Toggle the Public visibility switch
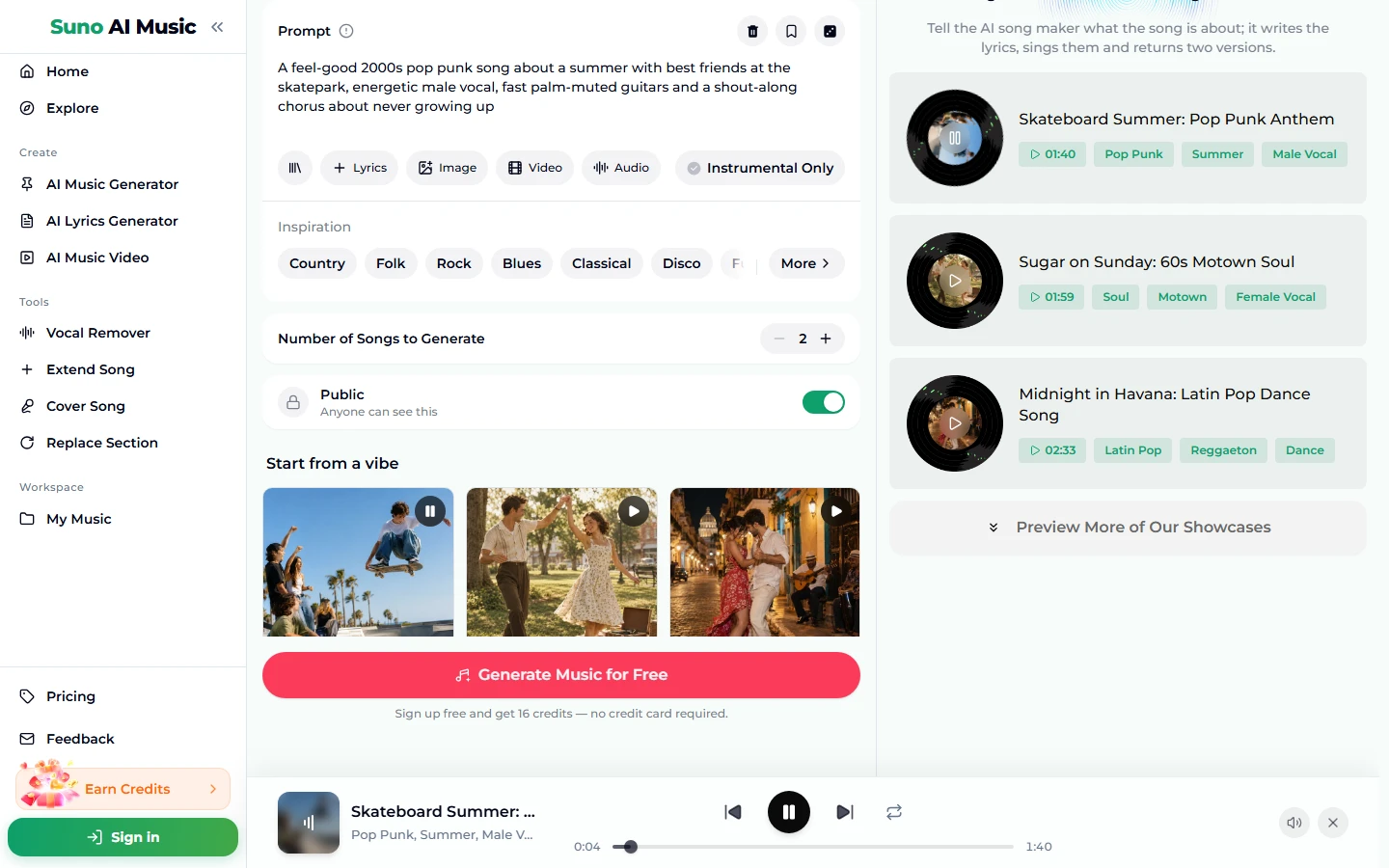 point(824,402)
